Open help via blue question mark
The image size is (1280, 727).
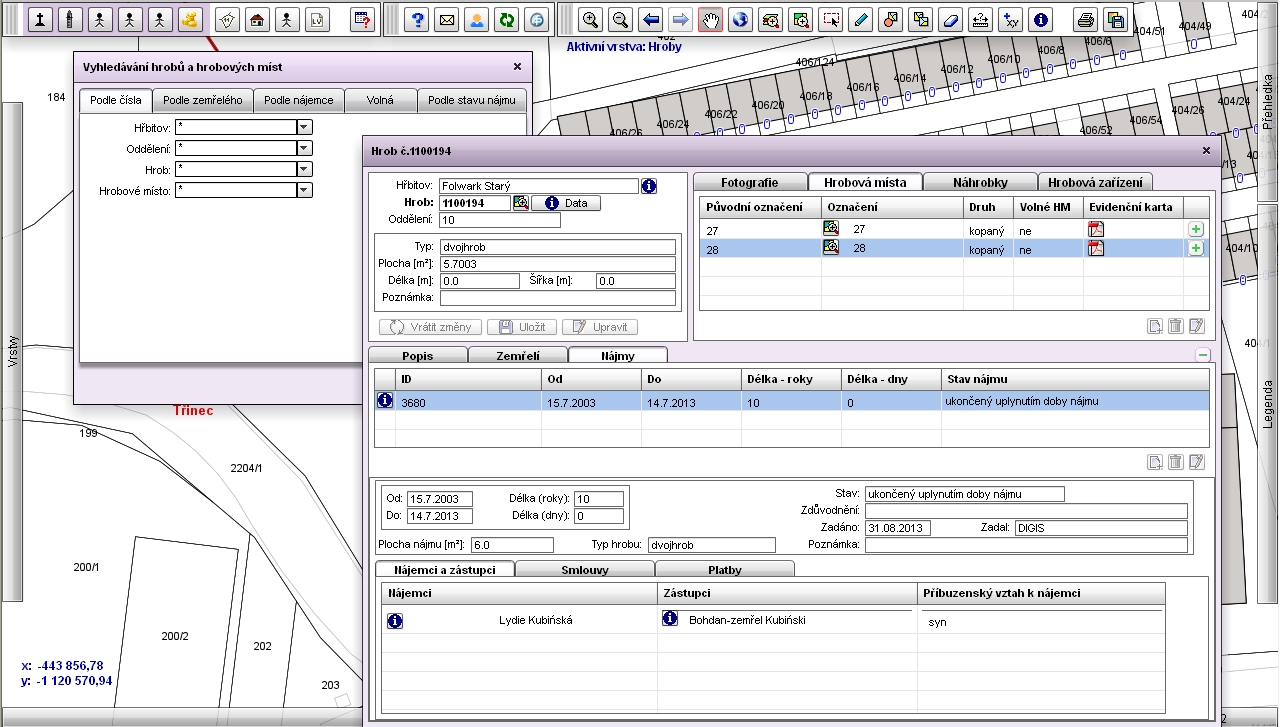418,20
